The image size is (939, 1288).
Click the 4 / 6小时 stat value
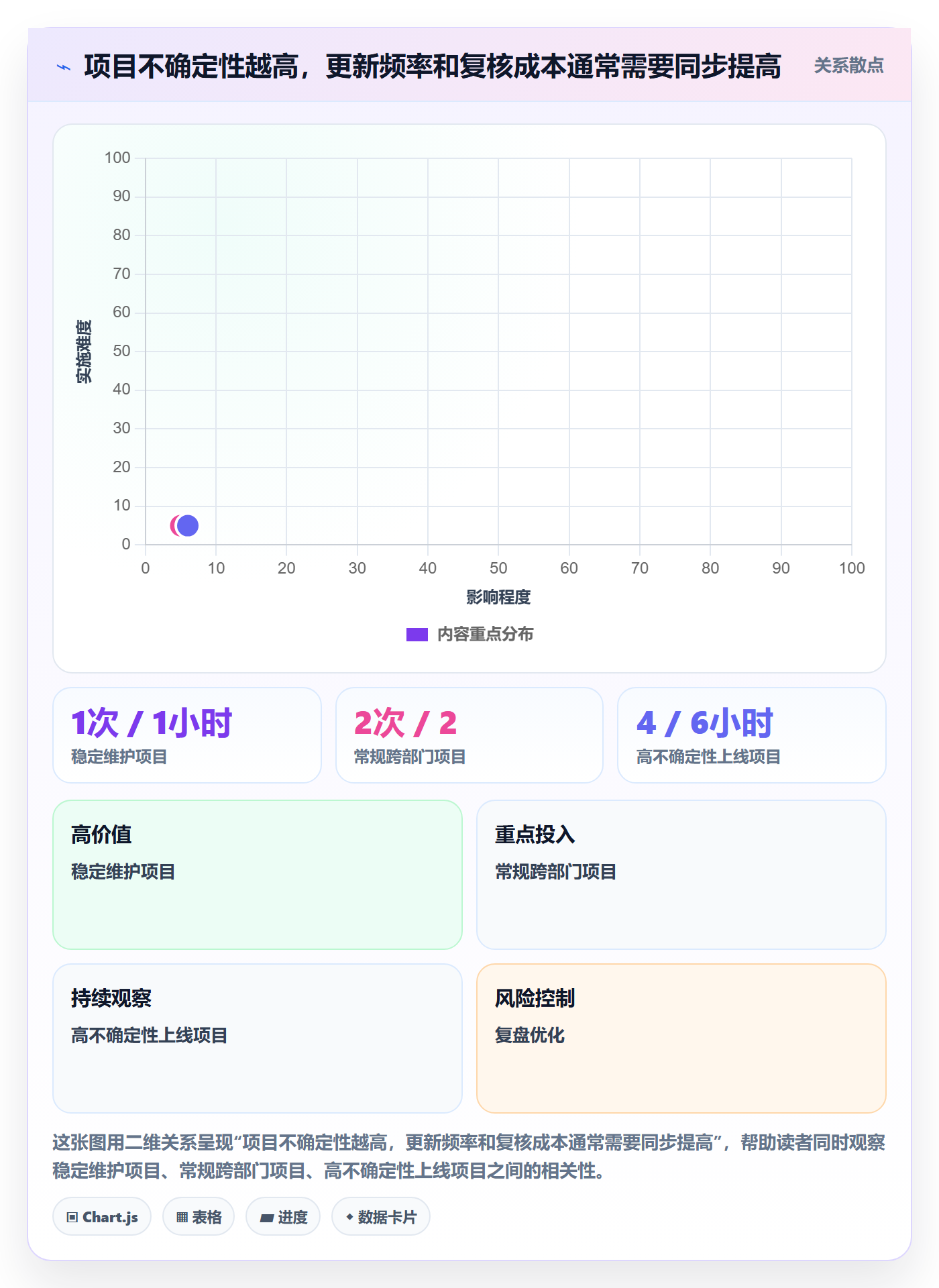705,723
